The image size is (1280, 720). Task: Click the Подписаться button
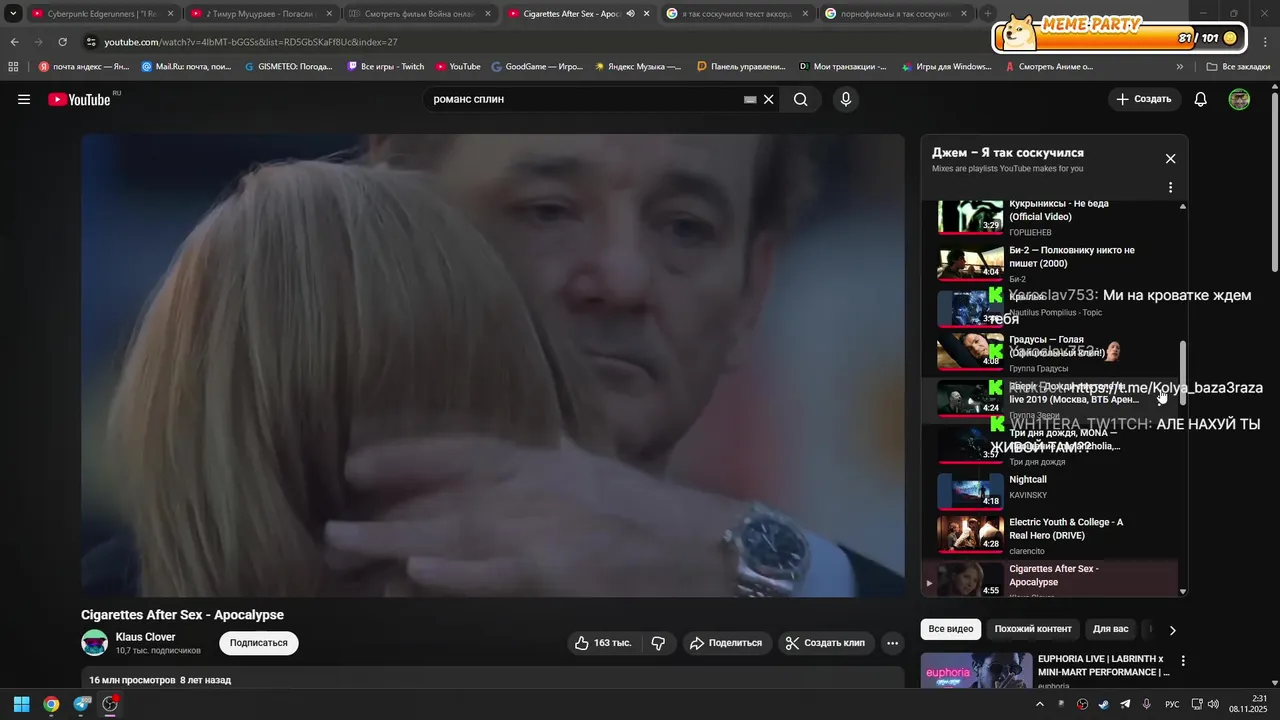click(259, 643)
